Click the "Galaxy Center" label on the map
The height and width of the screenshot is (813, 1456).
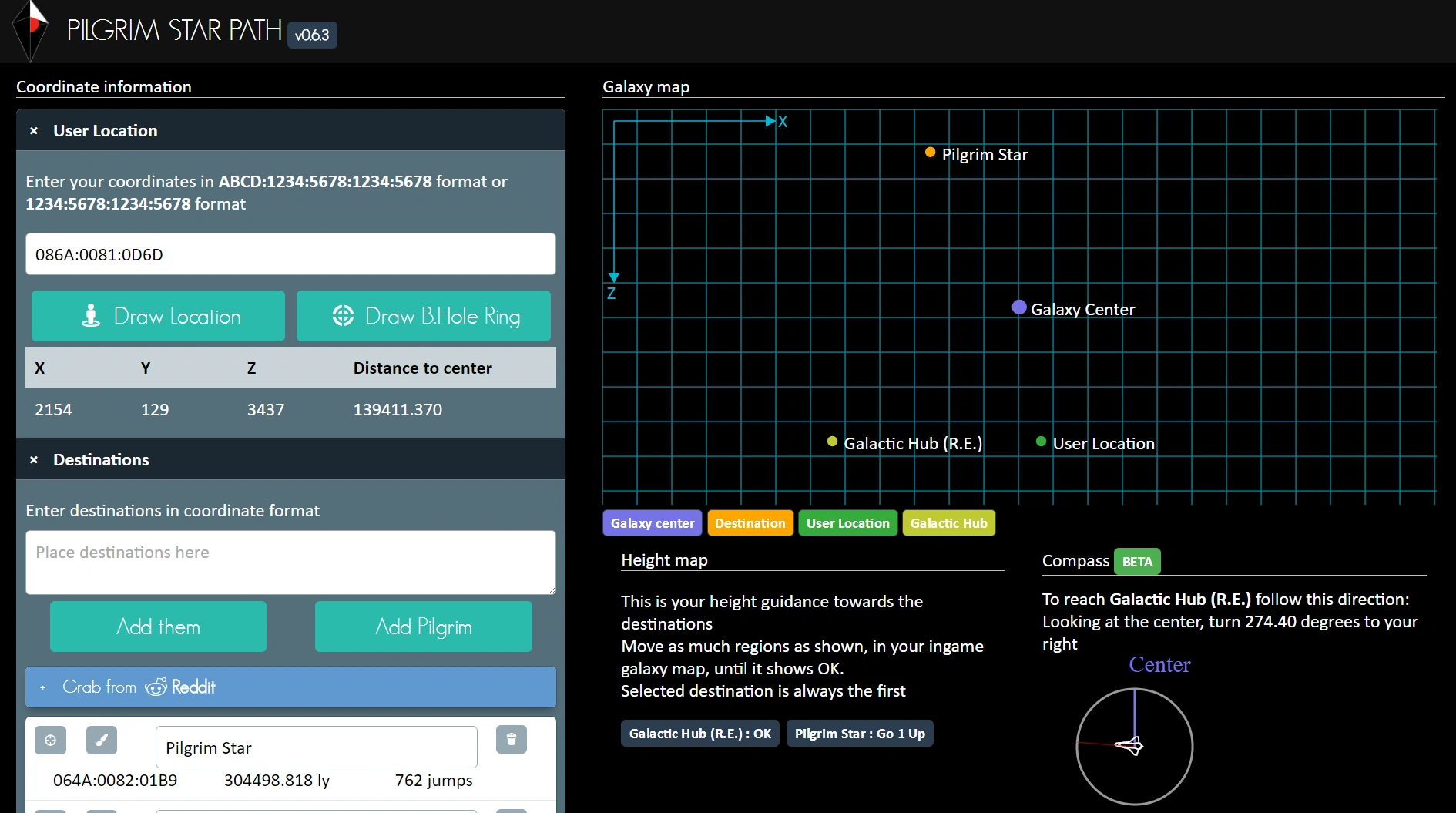(x=1083, y=310)
